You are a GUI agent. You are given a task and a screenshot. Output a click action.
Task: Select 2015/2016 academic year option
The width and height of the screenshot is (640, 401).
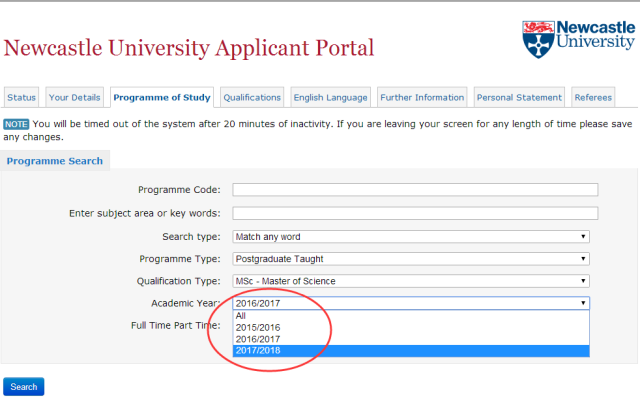click(x=411, y=327)
